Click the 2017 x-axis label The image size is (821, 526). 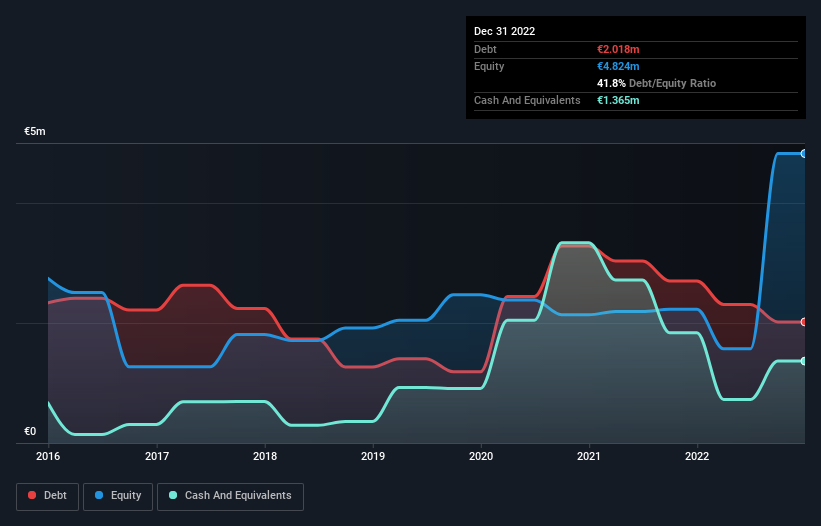[157, 456]
